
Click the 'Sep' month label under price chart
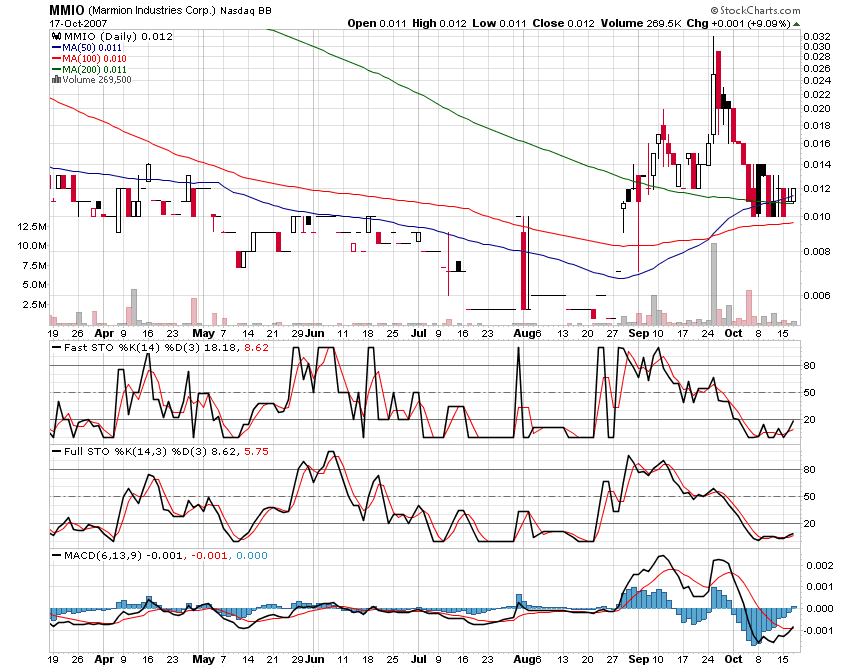coord(639,333)
